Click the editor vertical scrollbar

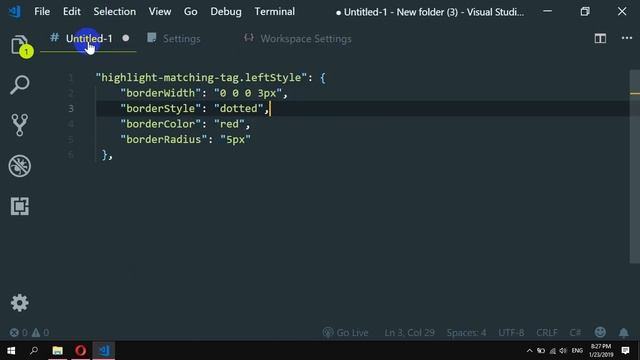(634, 167)
